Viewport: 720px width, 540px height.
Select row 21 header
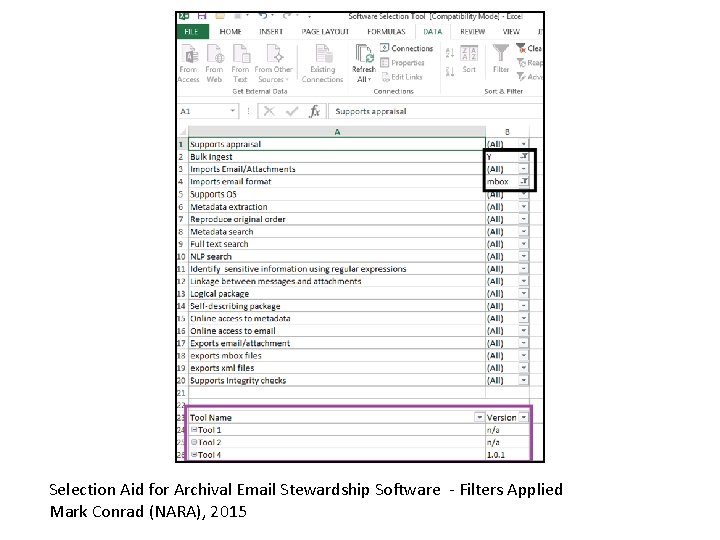click(x=182, y=393)
